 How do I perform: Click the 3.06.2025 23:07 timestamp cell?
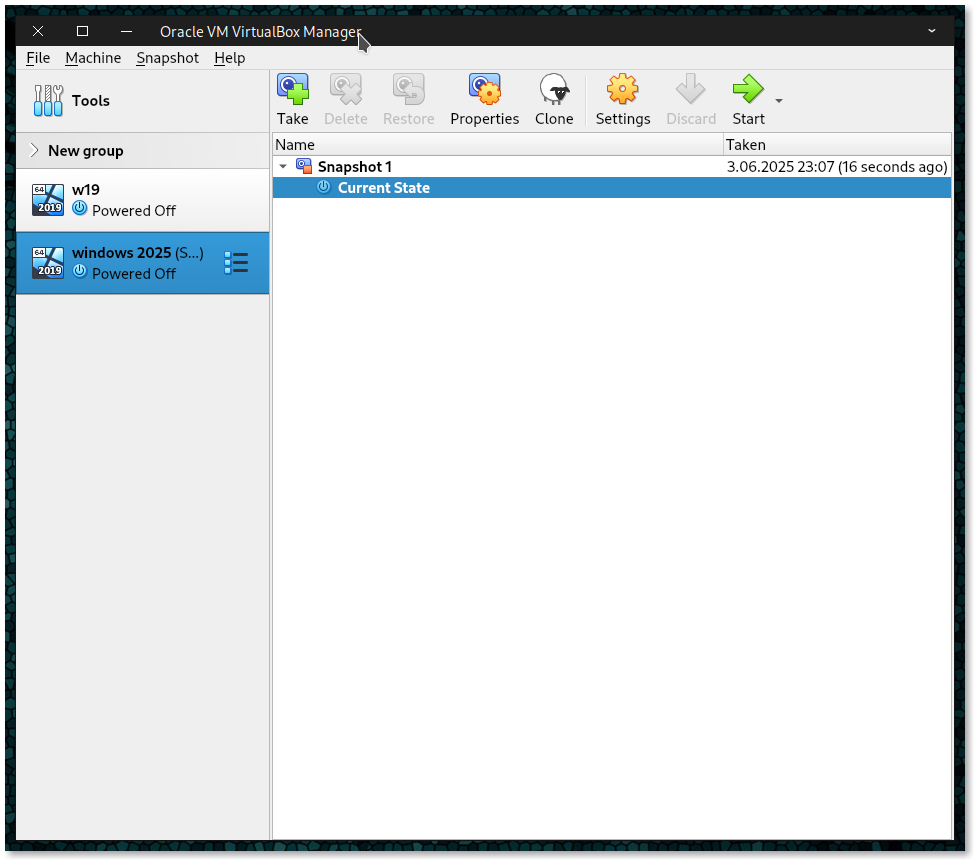click(x=837, y=167)
